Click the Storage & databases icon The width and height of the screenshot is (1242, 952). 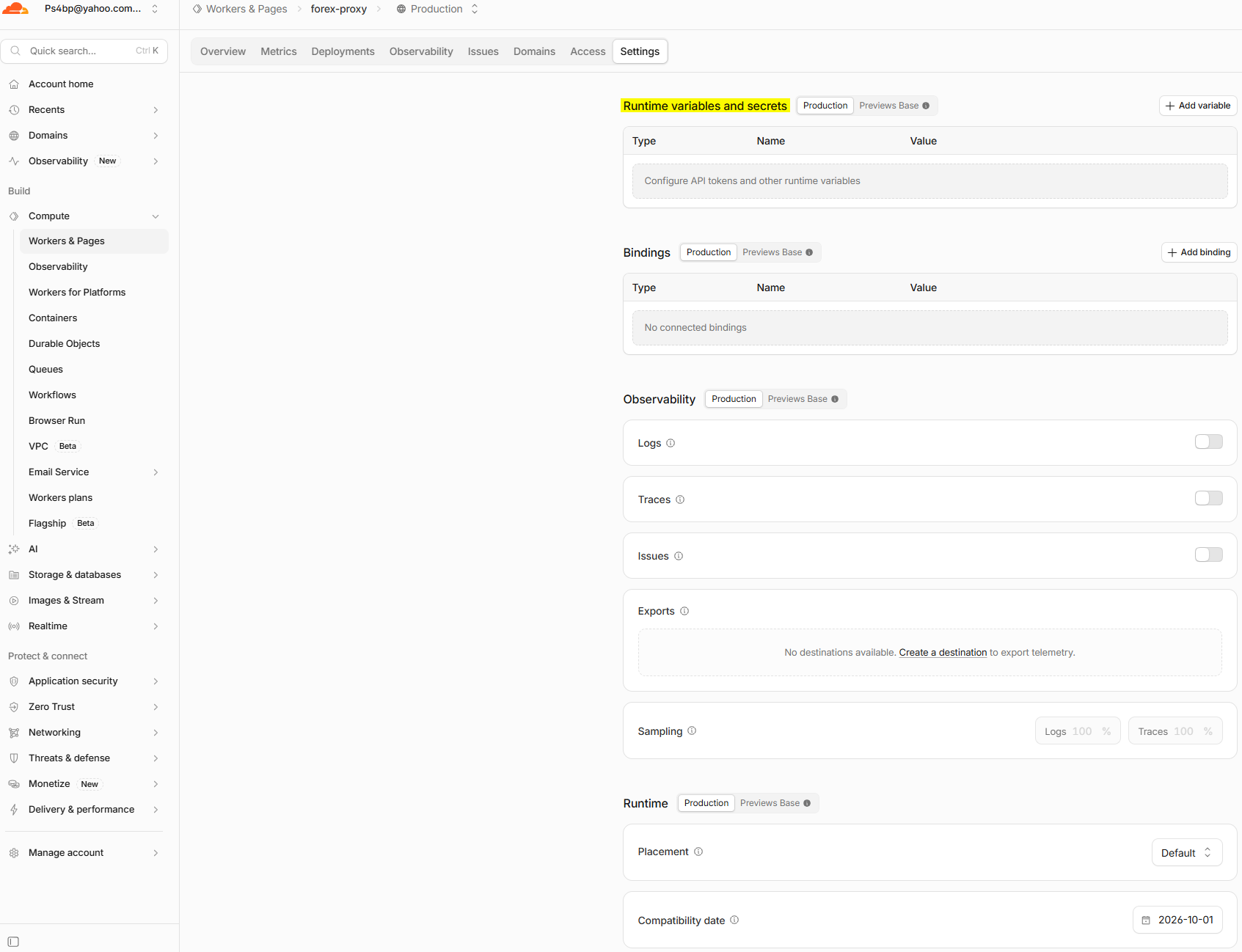[x=14, y=575]
